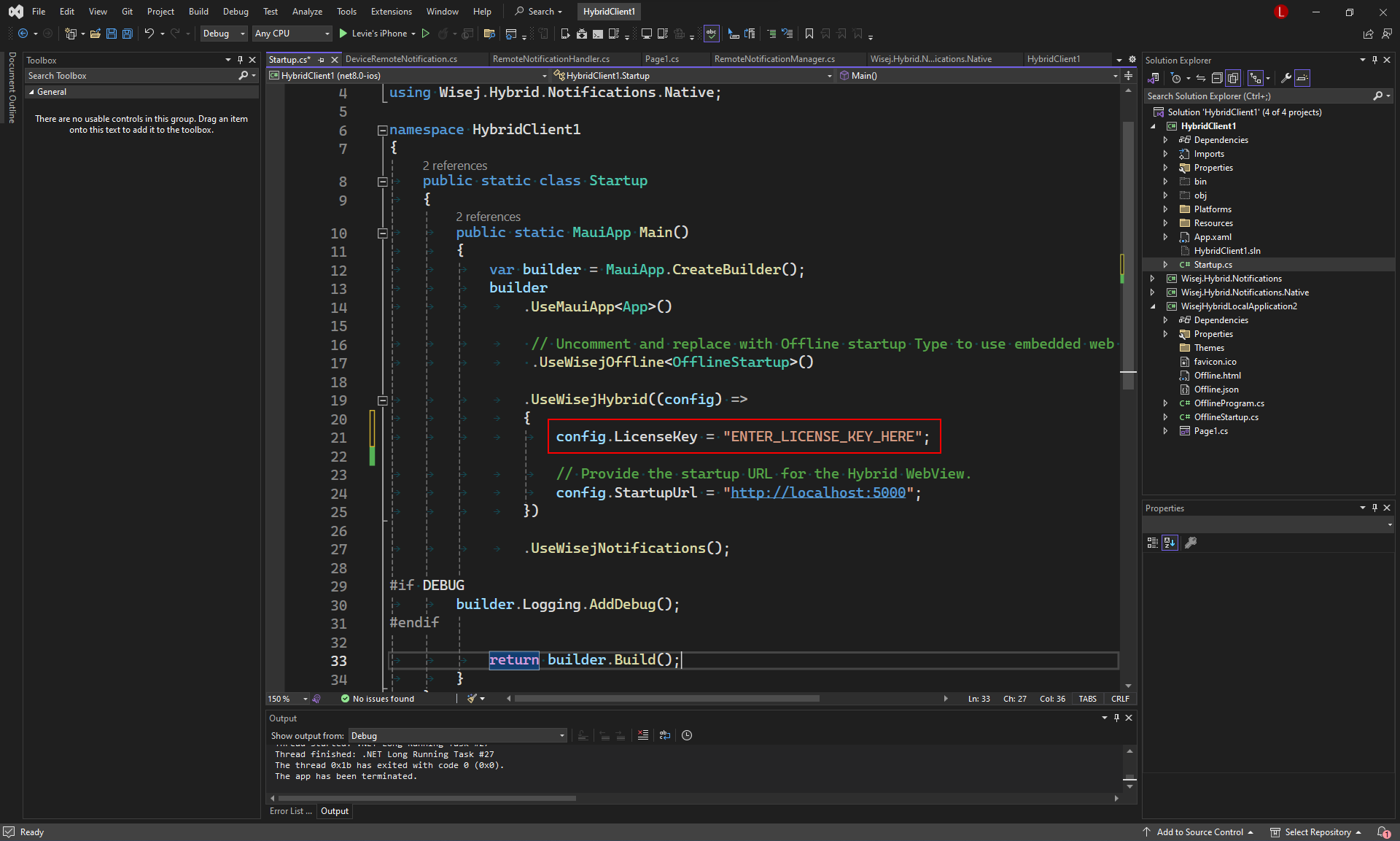Click the Navigate Backward arrow icon
This screenshot has width=1400, height=841.
(x=23, y=34)
